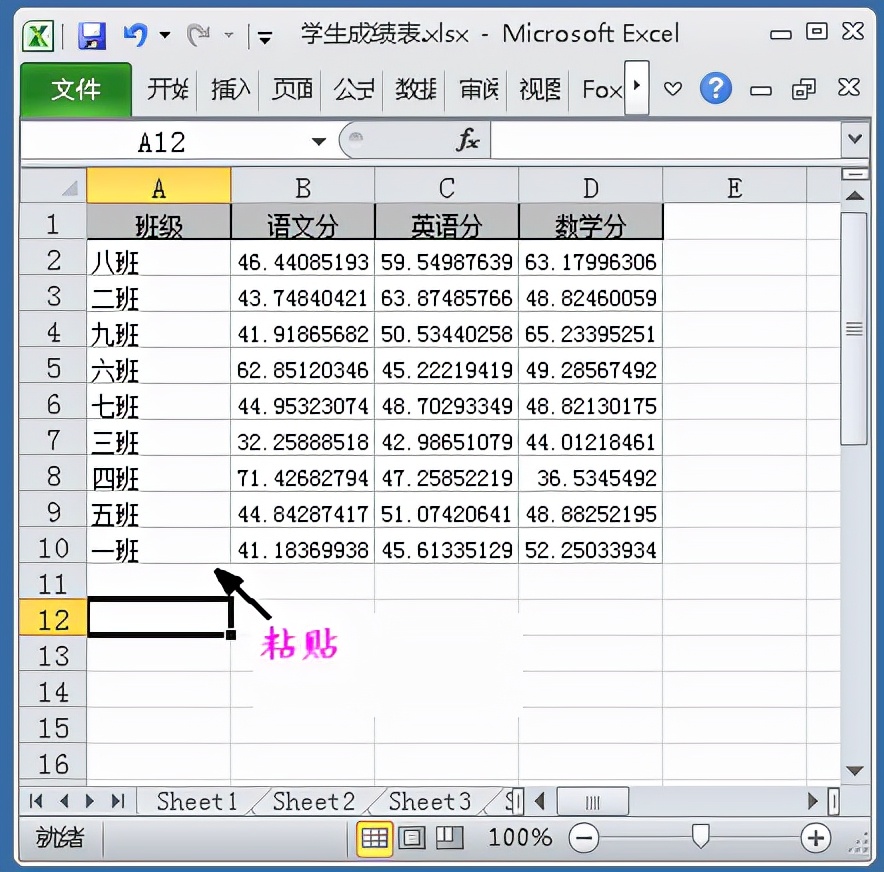The width and height of the screenshot is (884, 872).
Task: Open the 文件 ribbon tab
Action: [x=76, y=89]
